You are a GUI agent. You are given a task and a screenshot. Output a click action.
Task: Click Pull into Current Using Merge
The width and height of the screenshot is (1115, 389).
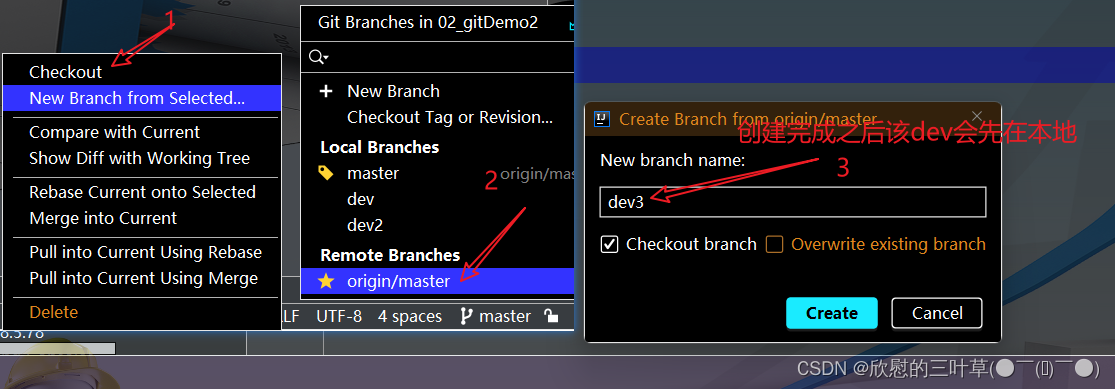[143, 278]
